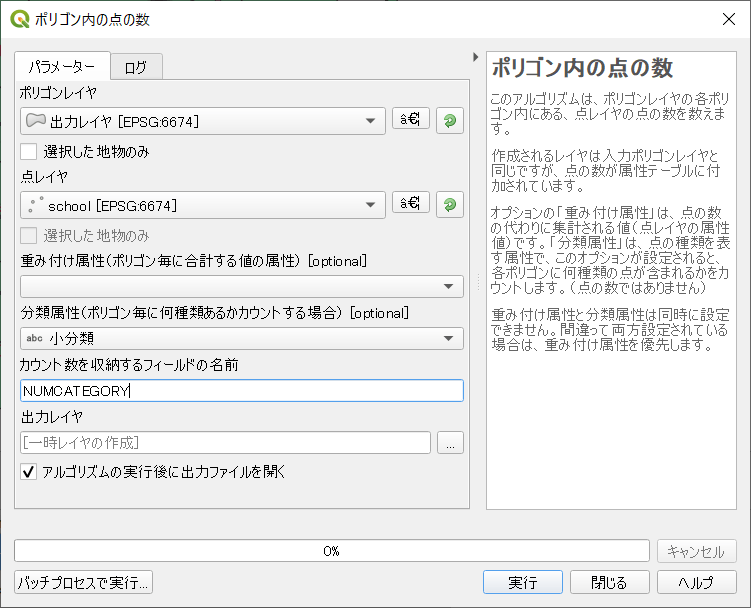
Task: Click バッチプロセスで実行 button
Action: (x=83, y=582)
